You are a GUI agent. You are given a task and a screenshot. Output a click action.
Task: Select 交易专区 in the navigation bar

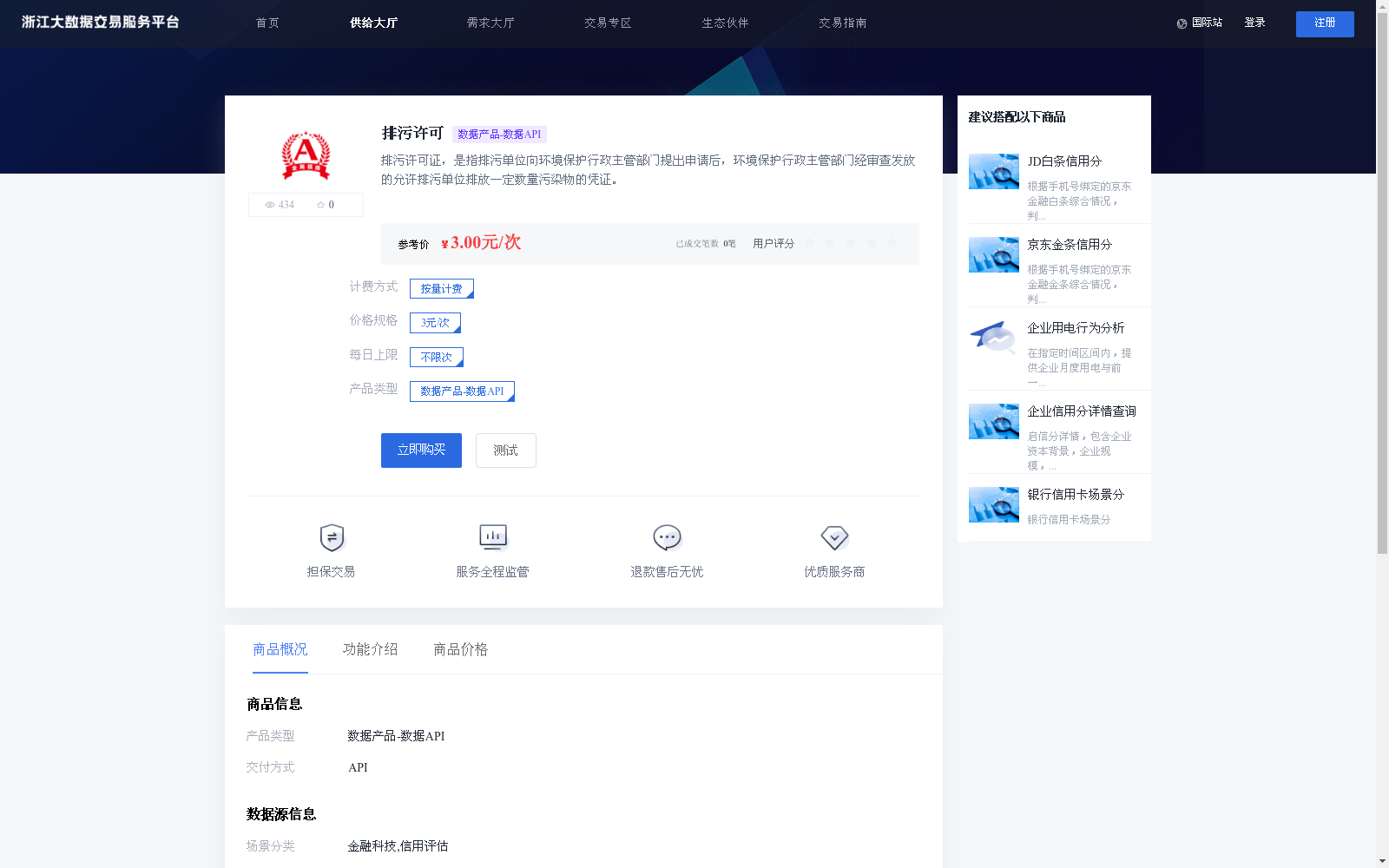tap(608, 23)
